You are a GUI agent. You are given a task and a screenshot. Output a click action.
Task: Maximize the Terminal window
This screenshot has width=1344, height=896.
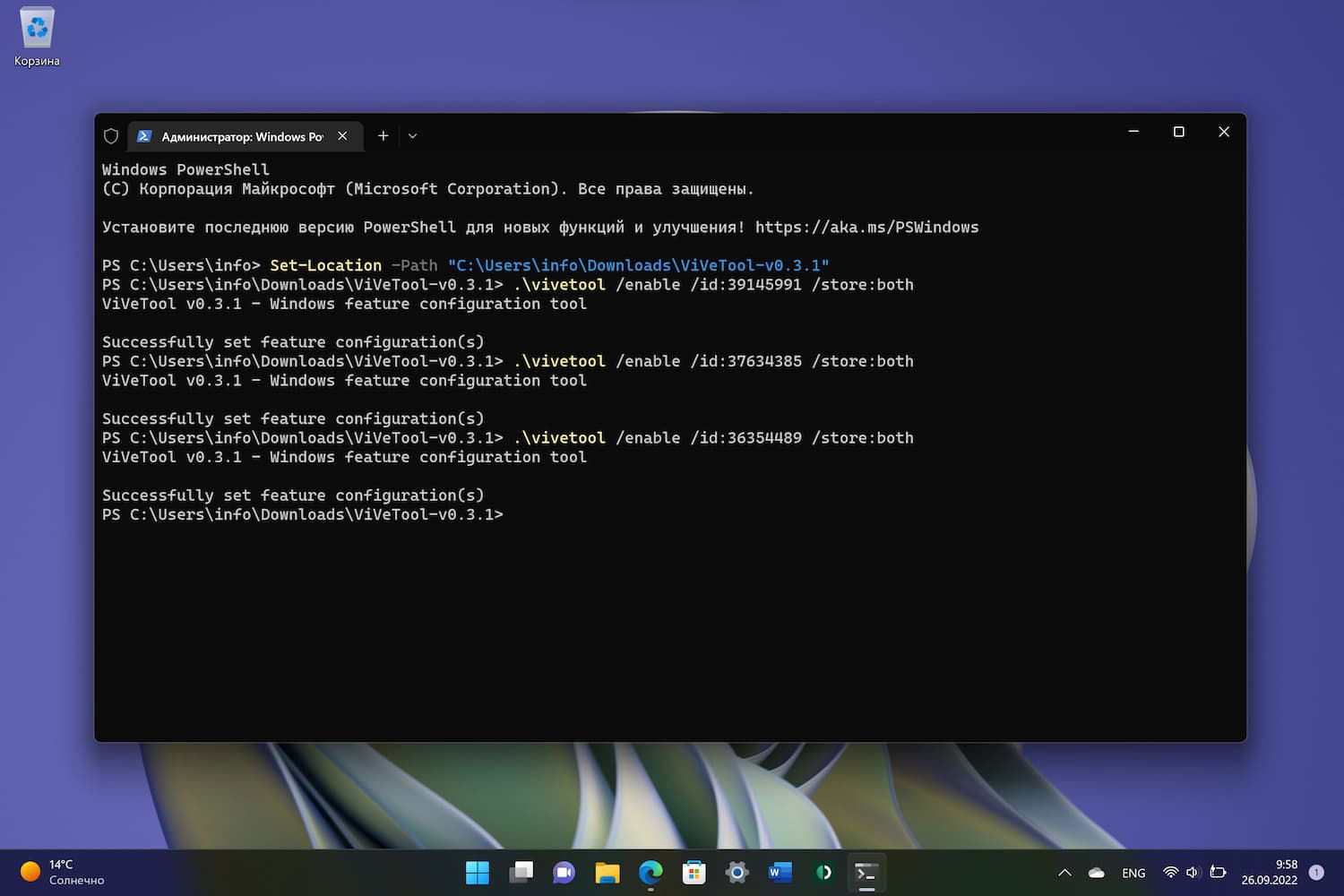(1179, 132)
